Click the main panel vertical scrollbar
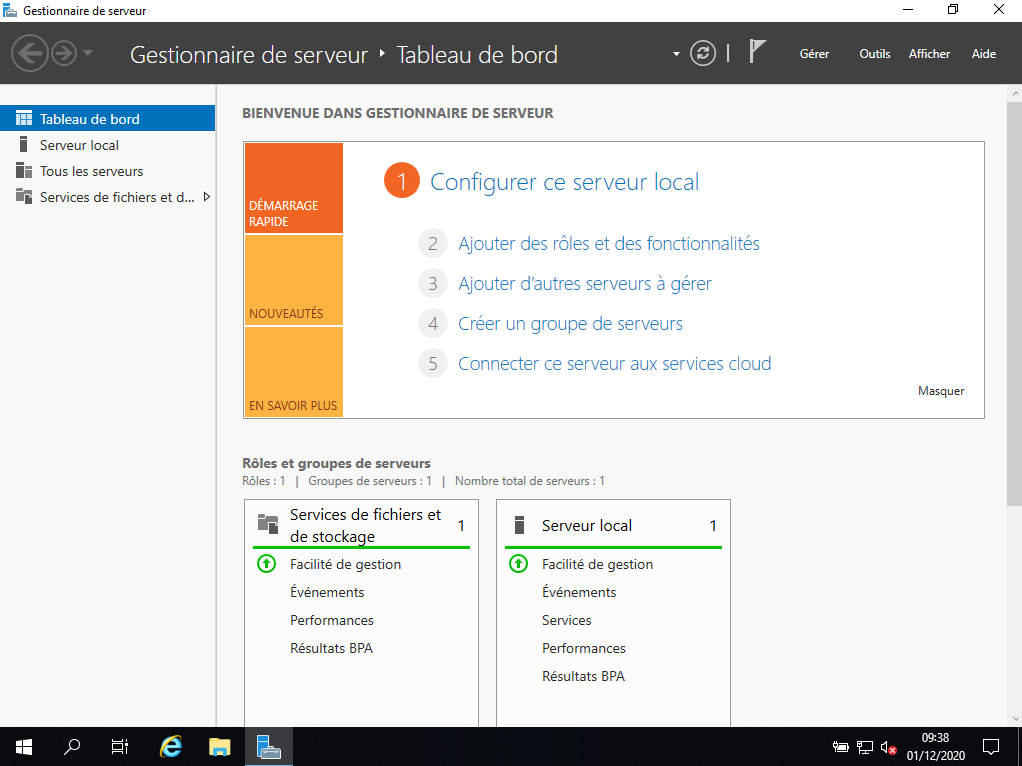This screenshot has height=766, width=1022. [x=1014, y=303]
